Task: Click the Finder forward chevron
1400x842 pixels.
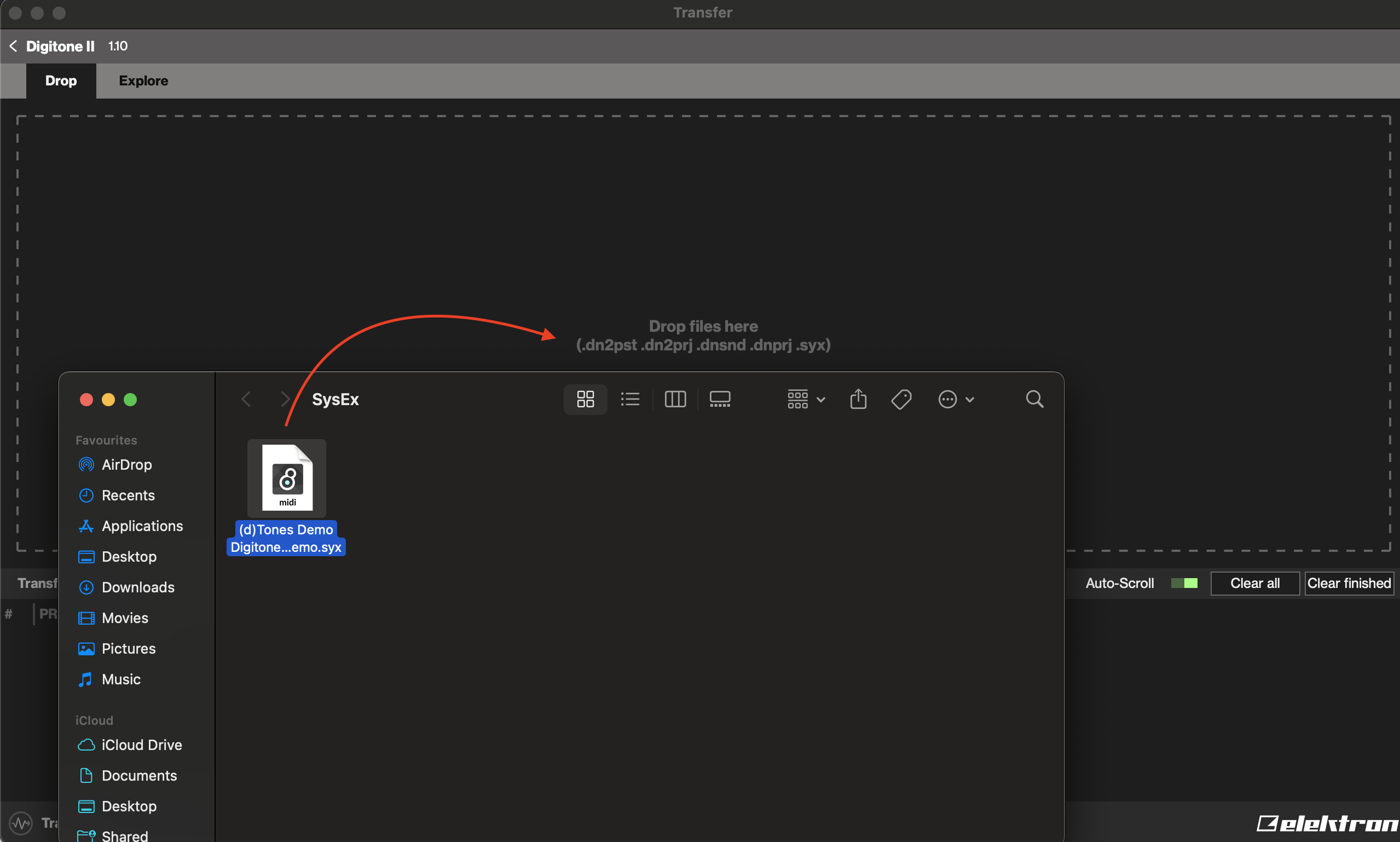Action: point(285,400)
